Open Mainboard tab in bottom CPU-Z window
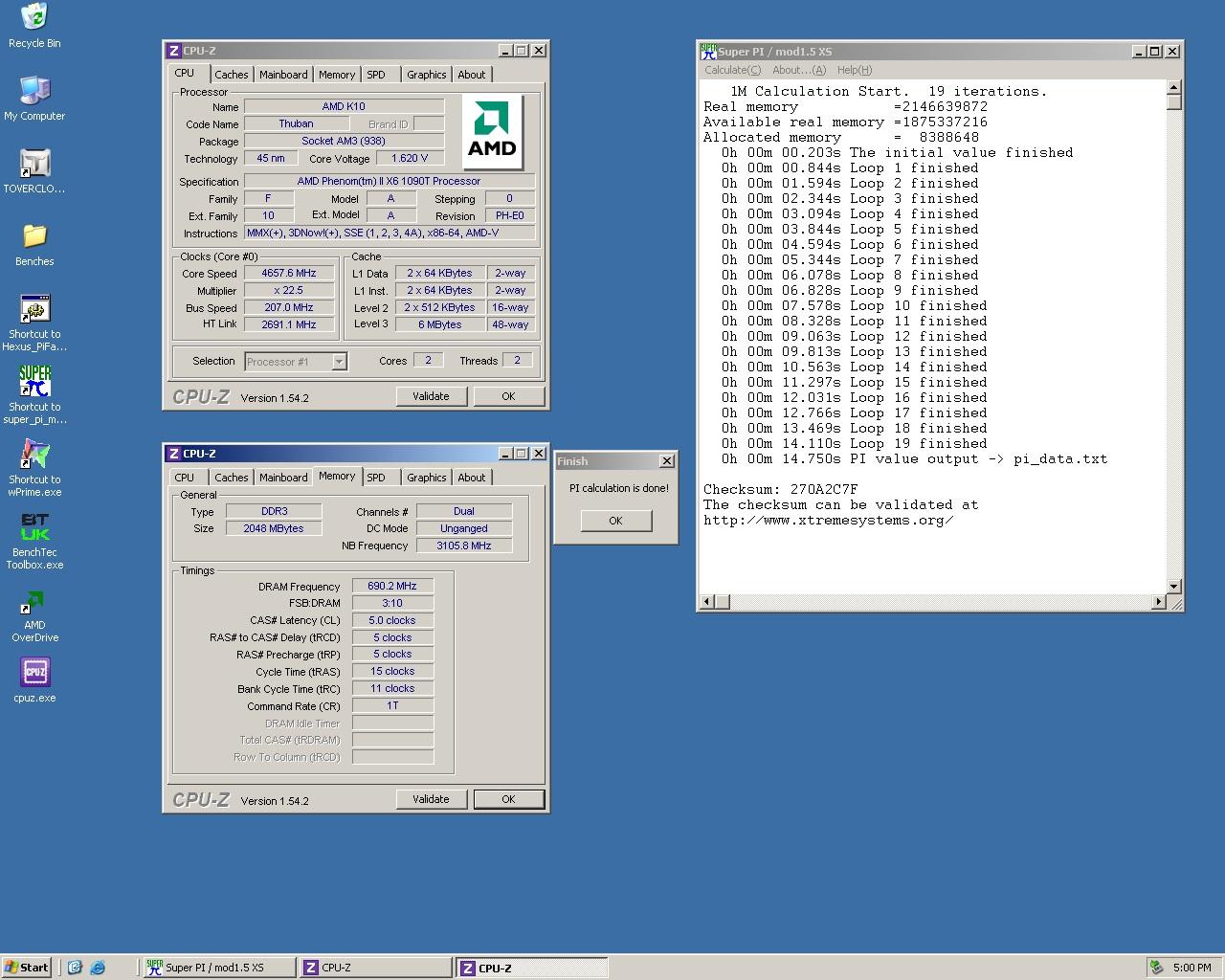This screenshot has width=1225, height=980. click(x=283, y=478)
